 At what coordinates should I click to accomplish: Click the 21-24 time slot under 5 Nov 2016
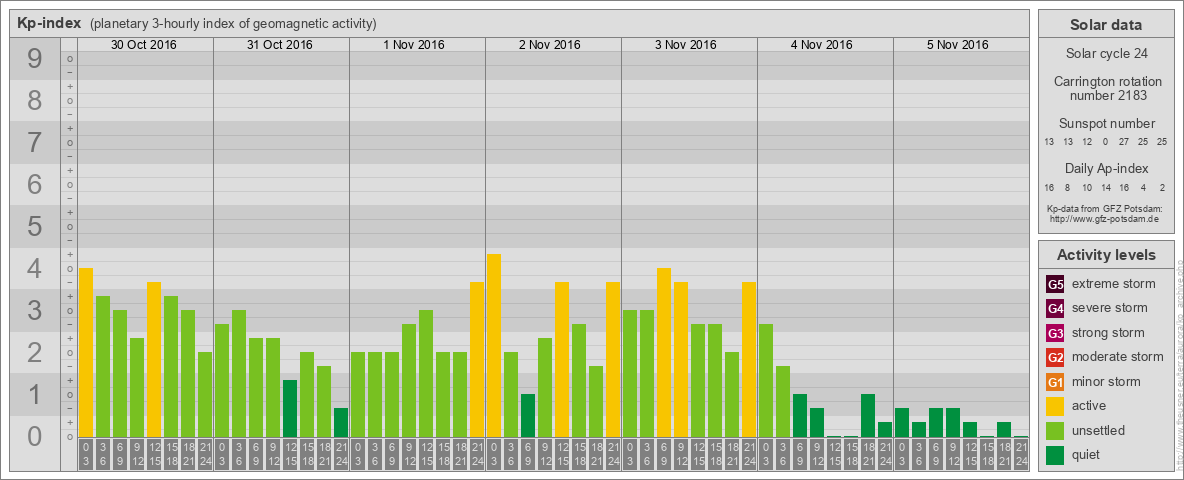1021,454
